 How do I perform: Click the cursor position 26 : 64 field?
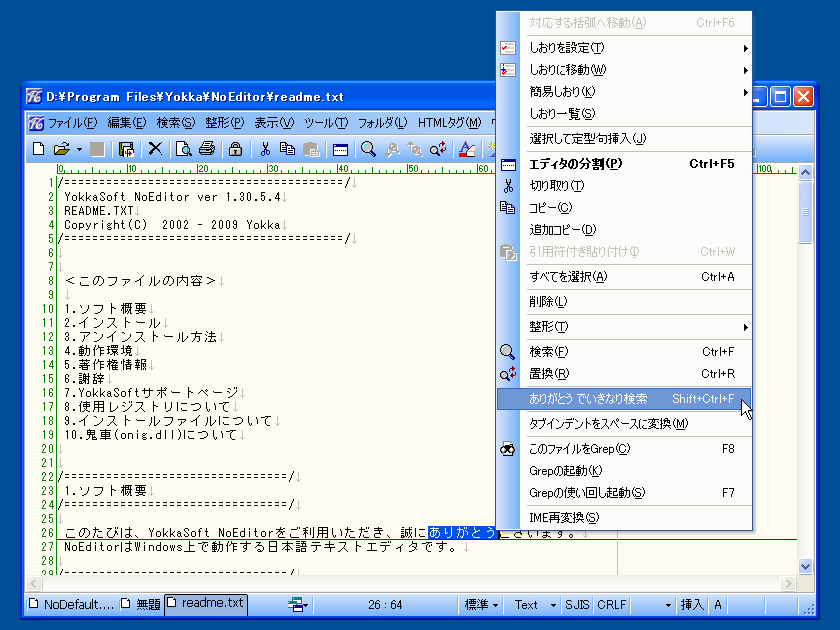(x=385, y=605)
